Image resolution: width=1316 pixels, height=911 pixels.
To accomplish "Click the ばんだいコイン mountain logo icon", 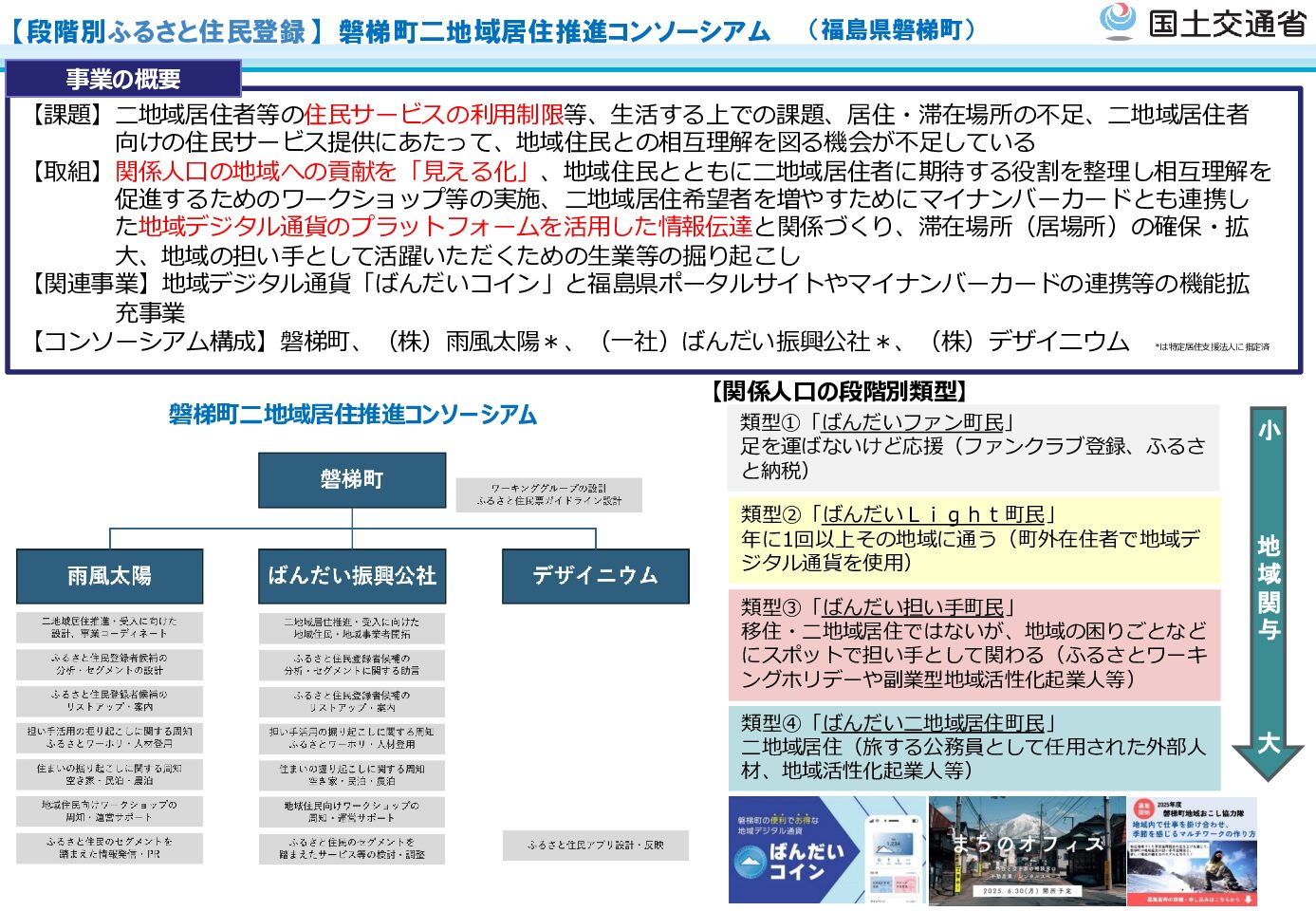I will pyautogui.click(x=751, y=861).
